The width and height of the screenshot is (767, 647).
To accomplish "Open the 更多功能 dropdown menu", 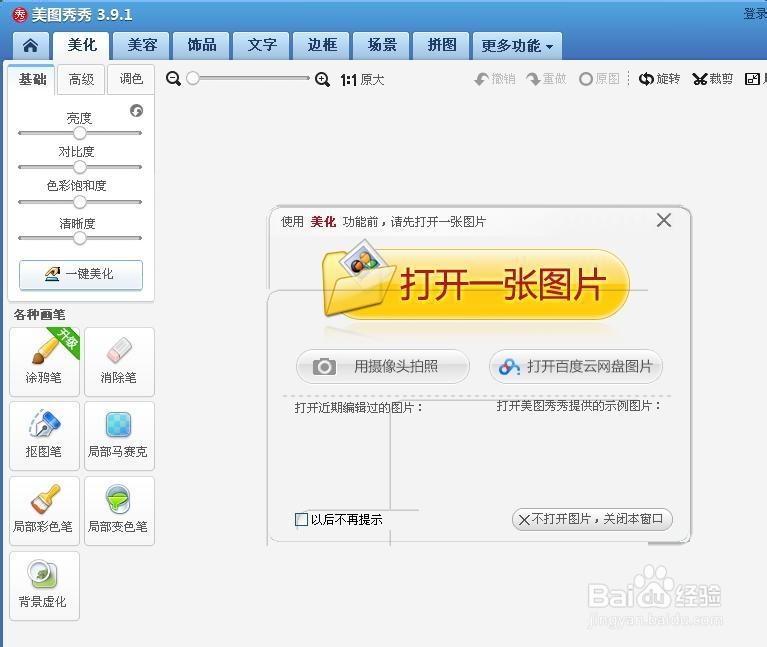I will (517, 46).
